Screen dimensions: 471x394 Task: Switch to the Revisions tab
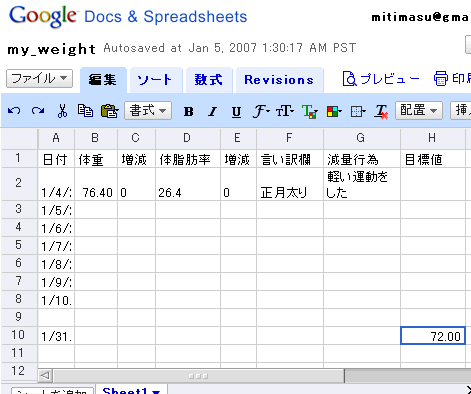(279, 80)
